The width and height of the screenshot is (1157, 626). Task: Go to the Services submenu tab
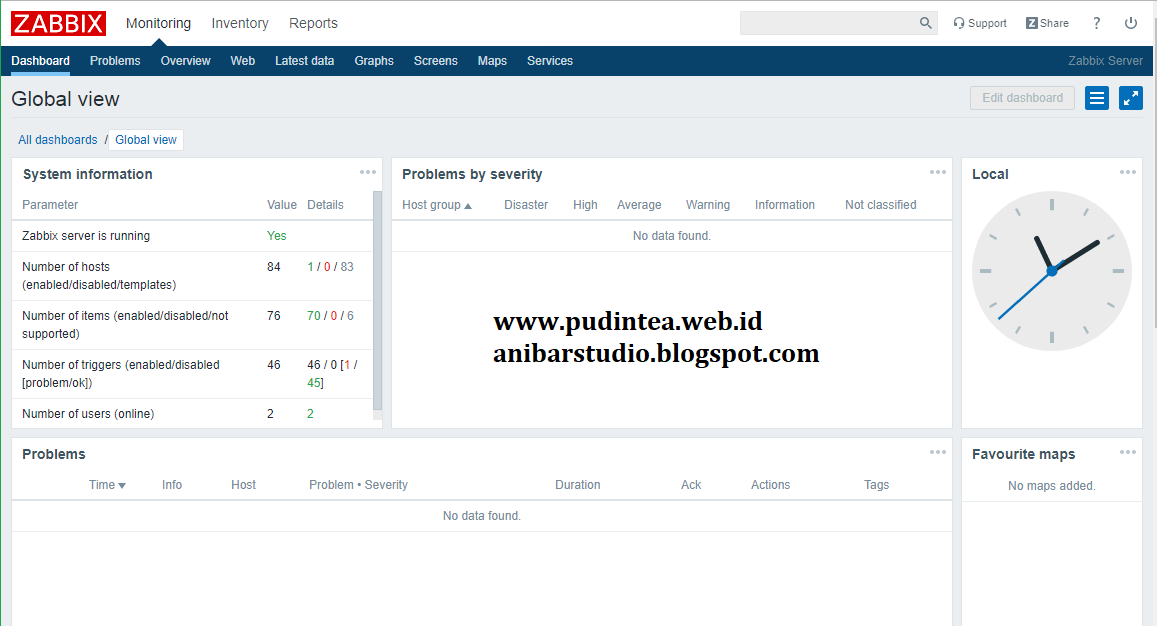click(x=550, y=61)
